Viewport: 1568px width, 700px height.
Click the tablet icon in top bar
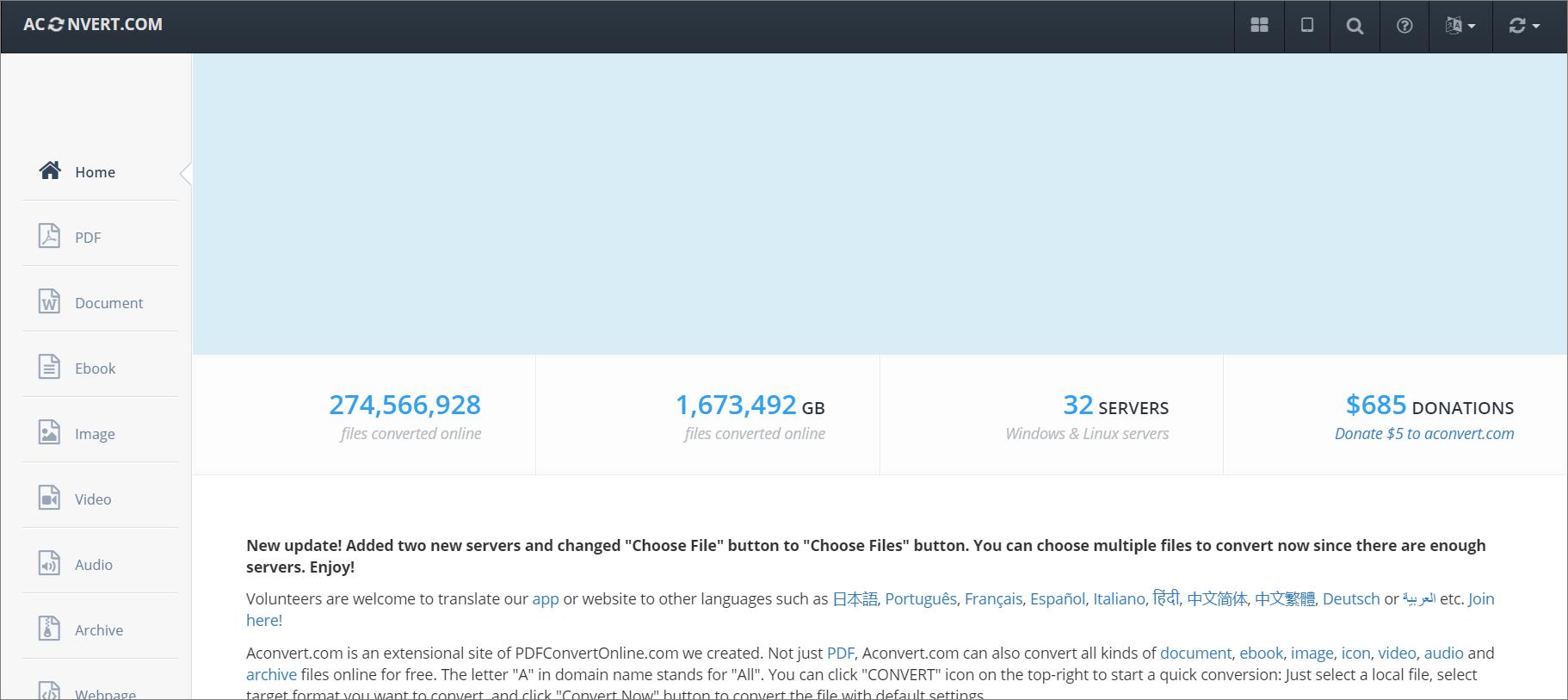pyautogui.click(x=1306, y=26)
